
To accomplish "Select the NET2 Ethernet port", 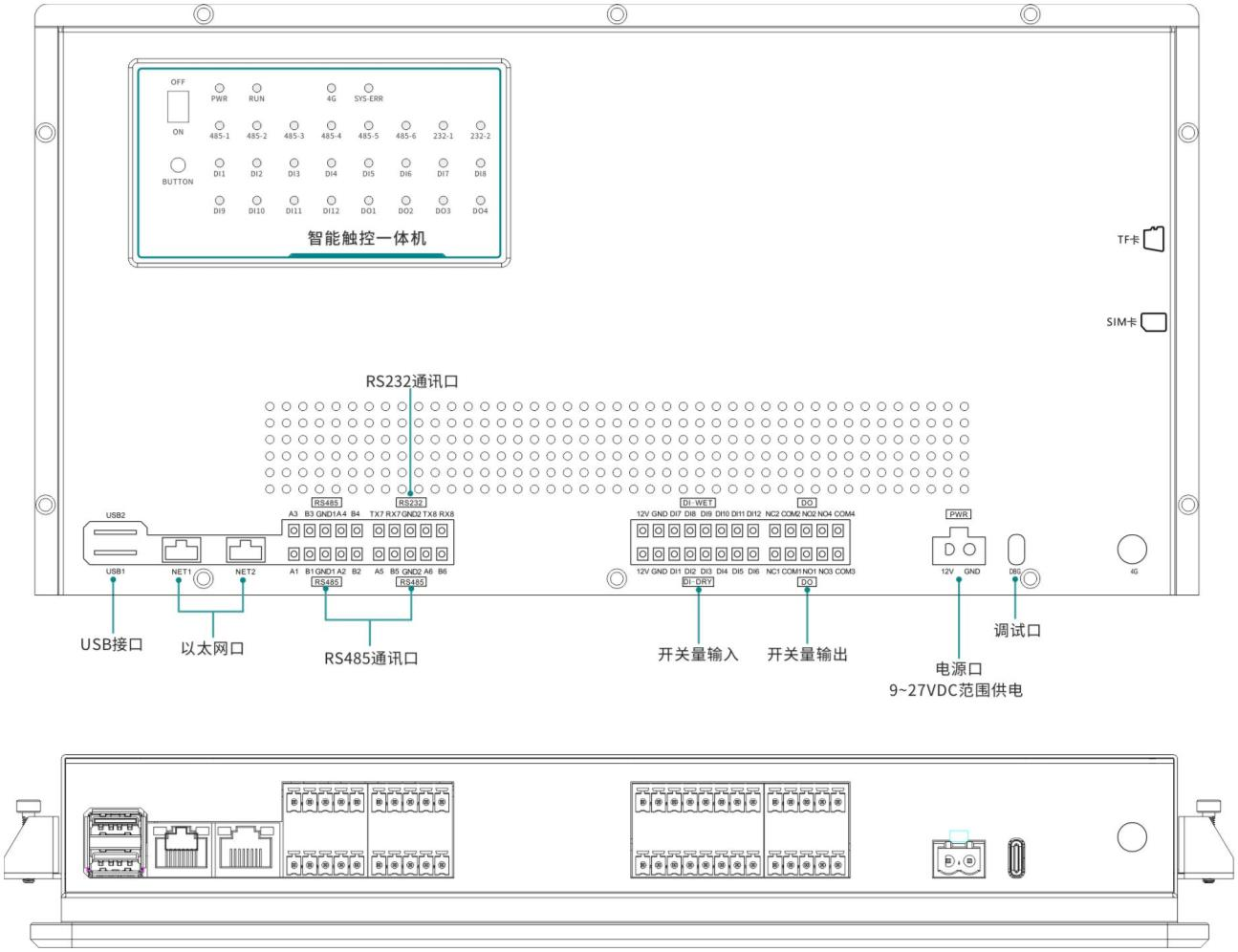I will (245, 550).
